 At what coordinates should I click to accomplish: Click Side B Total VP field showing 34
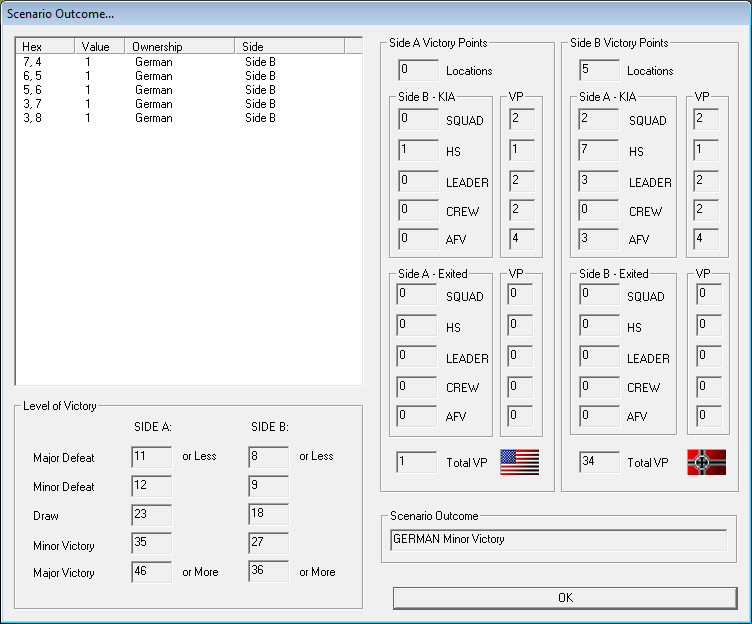(x=599, y=462)
